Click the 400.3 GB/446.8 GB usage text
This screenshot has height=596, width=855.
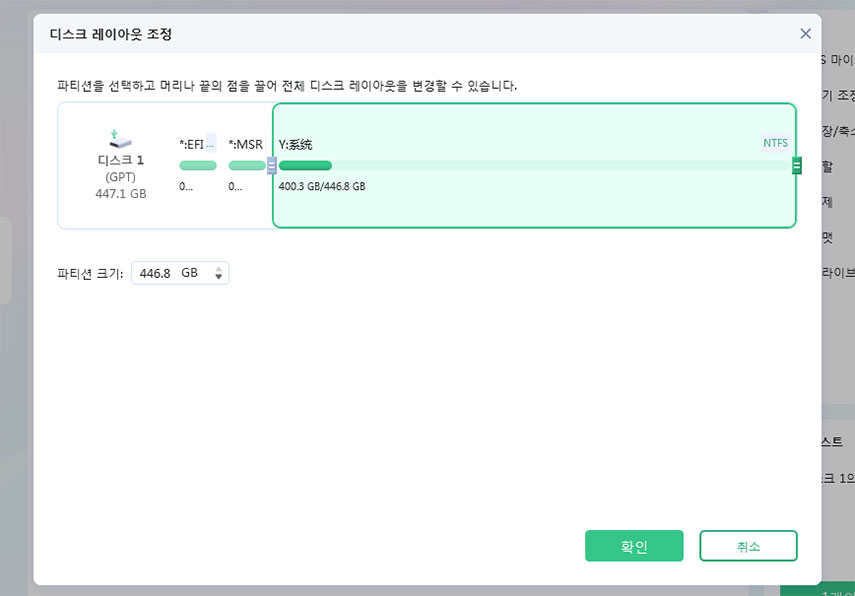click(x=321, y=186)
